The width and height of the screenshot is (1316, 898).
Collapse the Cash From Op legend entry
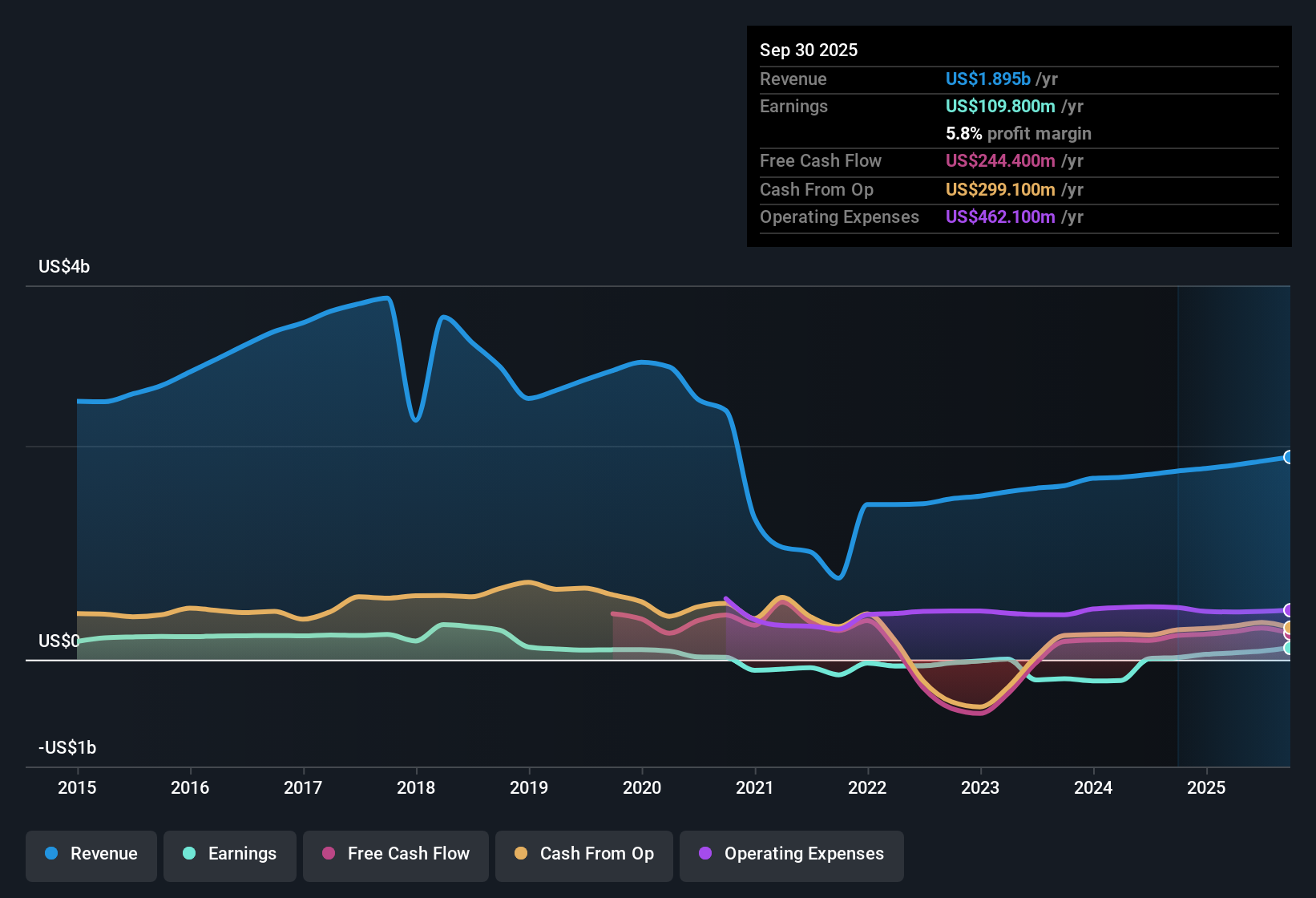[583, 854]
